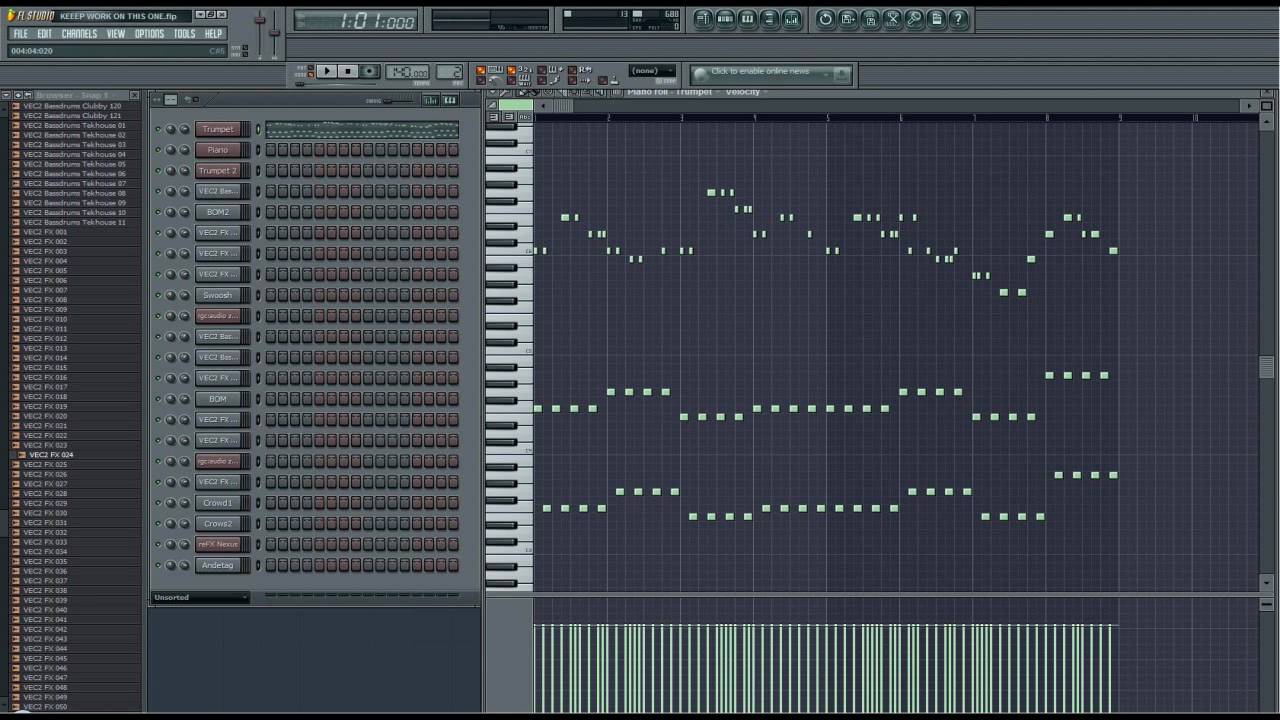Viewport: 1280px width, 720px height.
Task: Toggle Song mode switch near transport
Action: click(311, 74)
